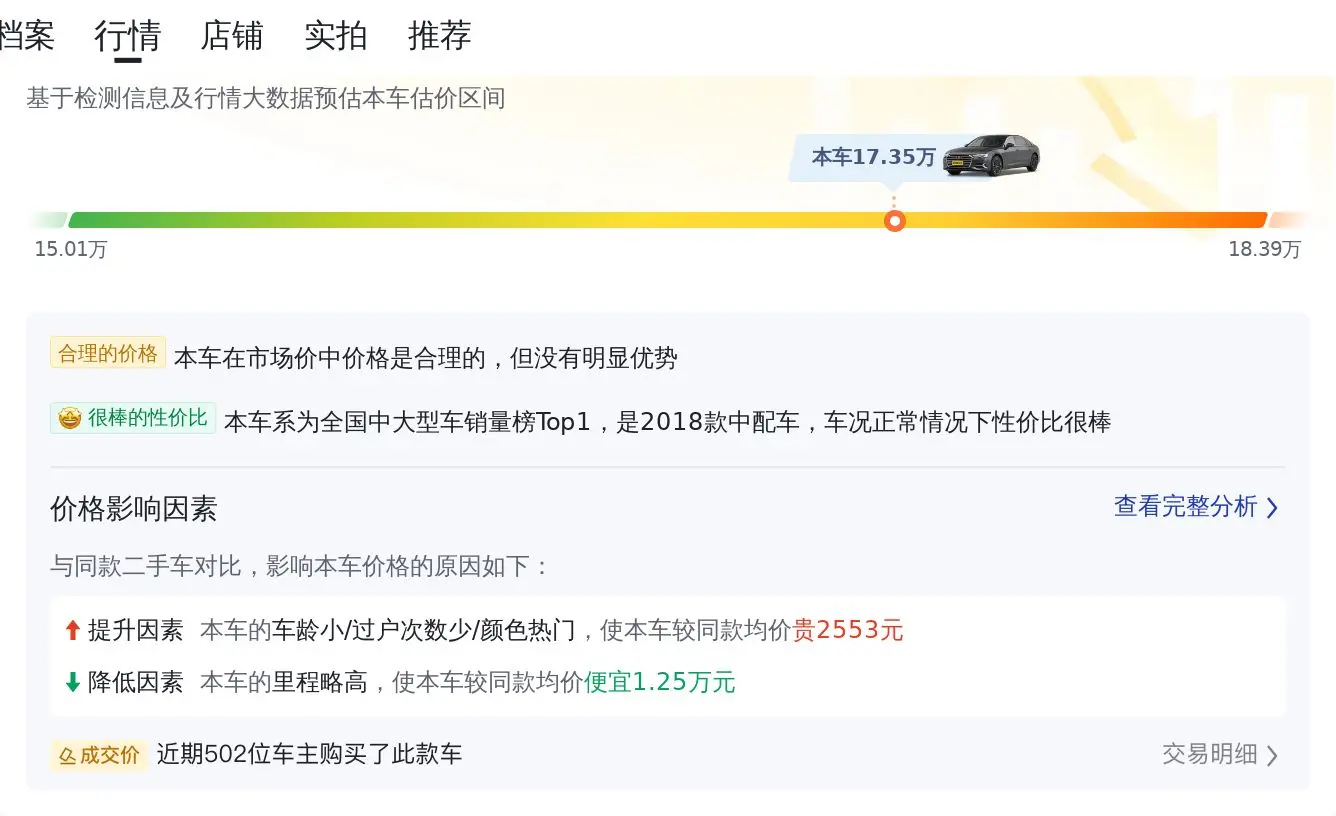Image resolution: width=1336 pixels, height=816 pixels.
Task: Click the 降低因素 label
Action: 136,683
